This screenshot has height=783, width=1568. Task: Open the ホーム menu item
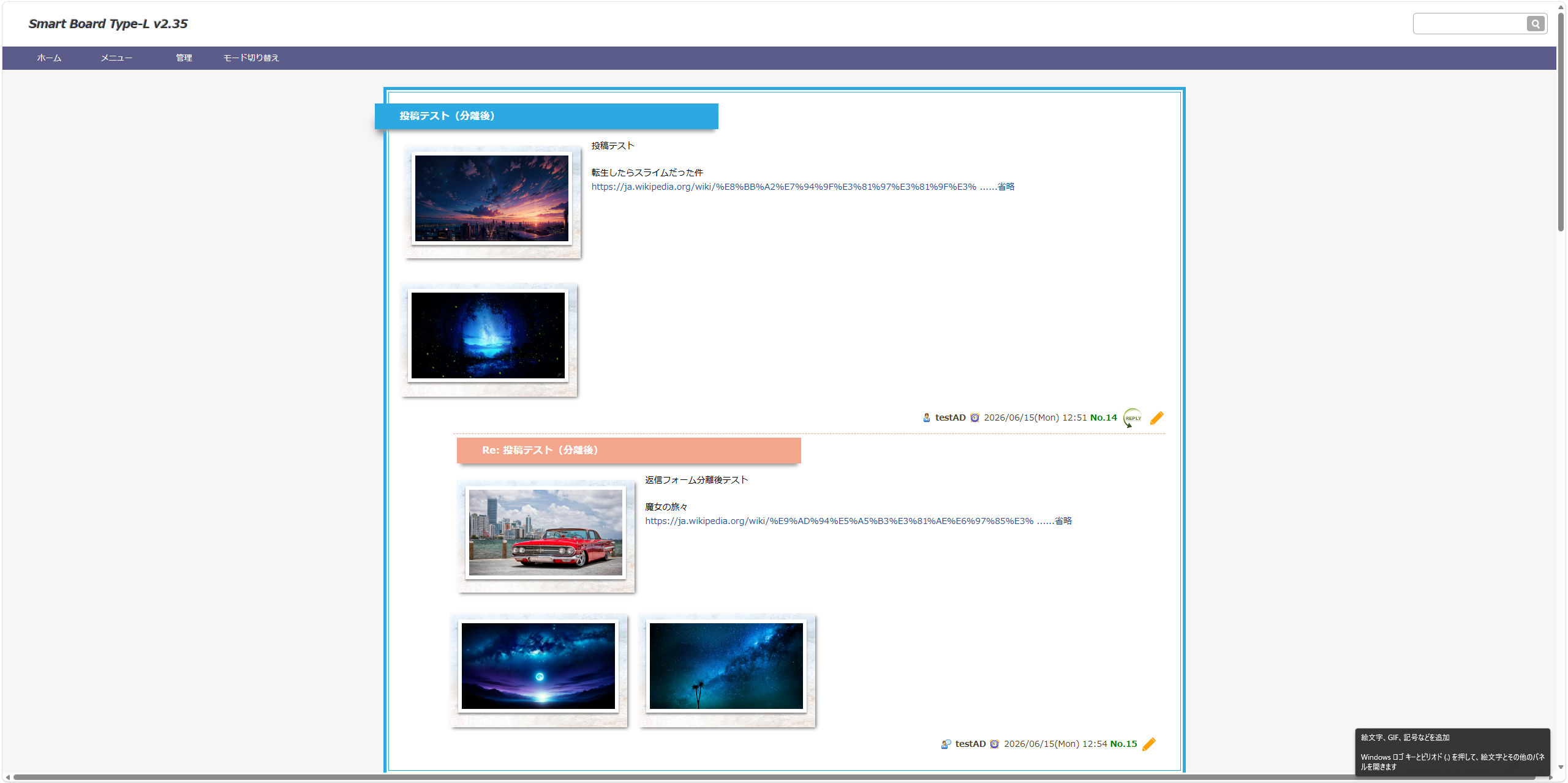[49, 58]
